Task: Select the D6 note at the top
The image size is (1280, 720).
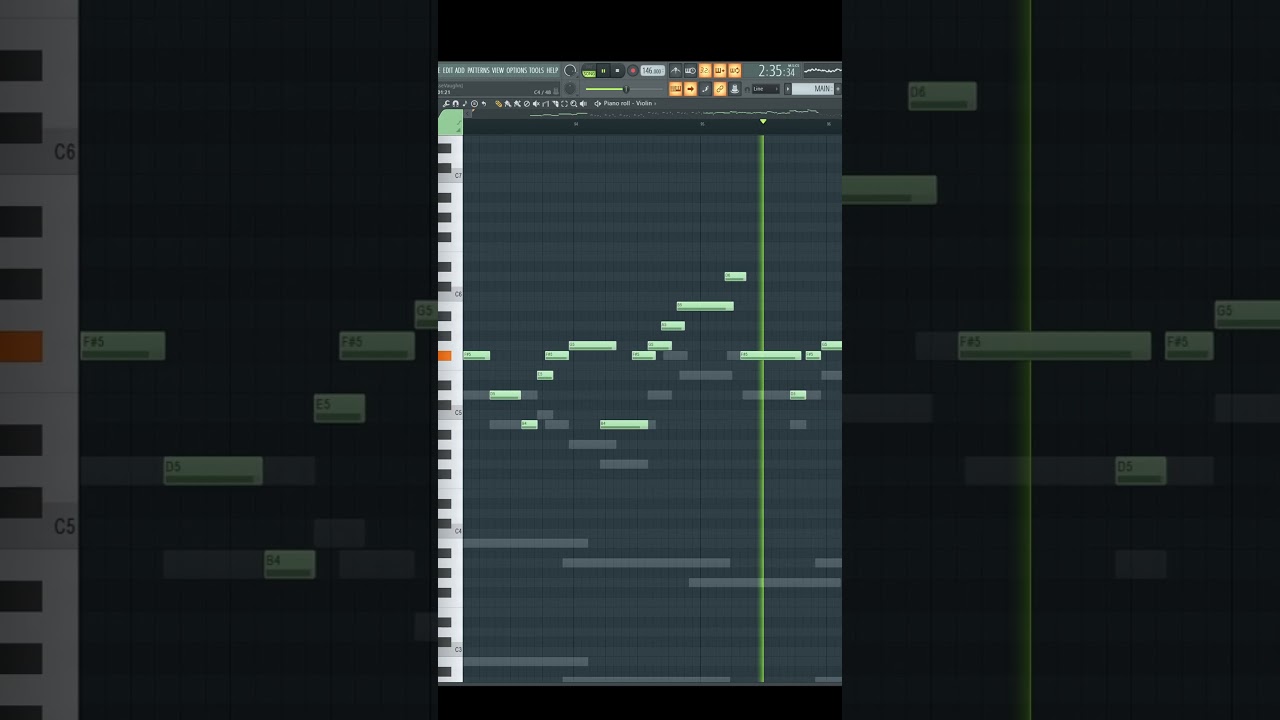Action: pos(735,277)
